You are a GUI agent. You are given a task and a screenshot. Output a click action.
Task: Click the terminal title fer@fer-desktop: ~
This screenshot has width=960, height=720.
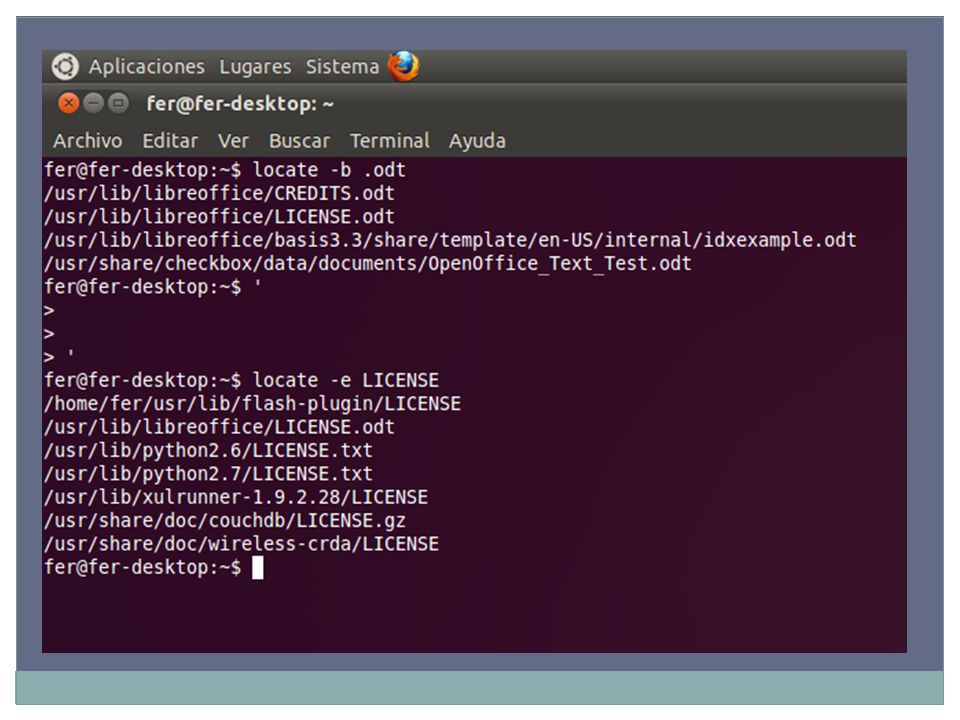pos(240,104)
